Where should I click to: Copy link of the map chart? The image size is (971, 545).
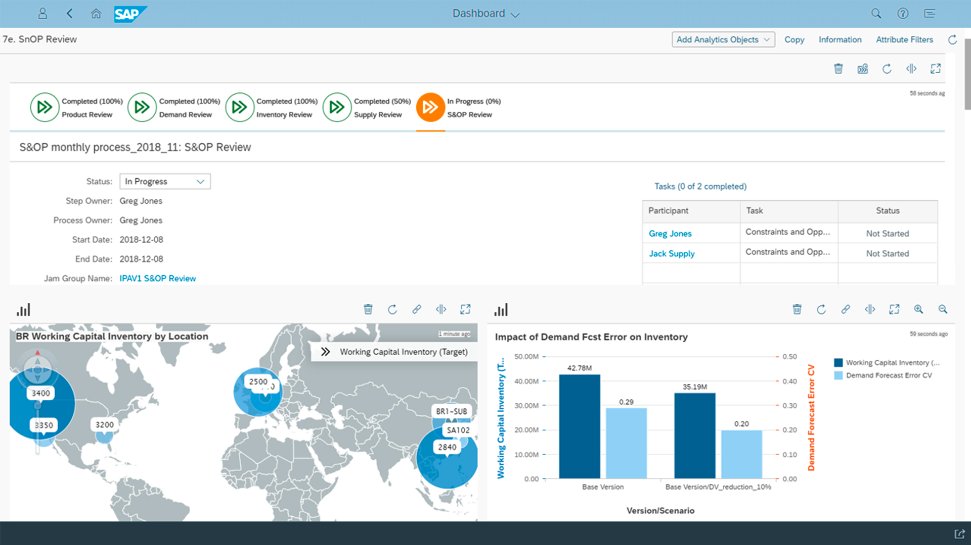click(x=417, y=309)
